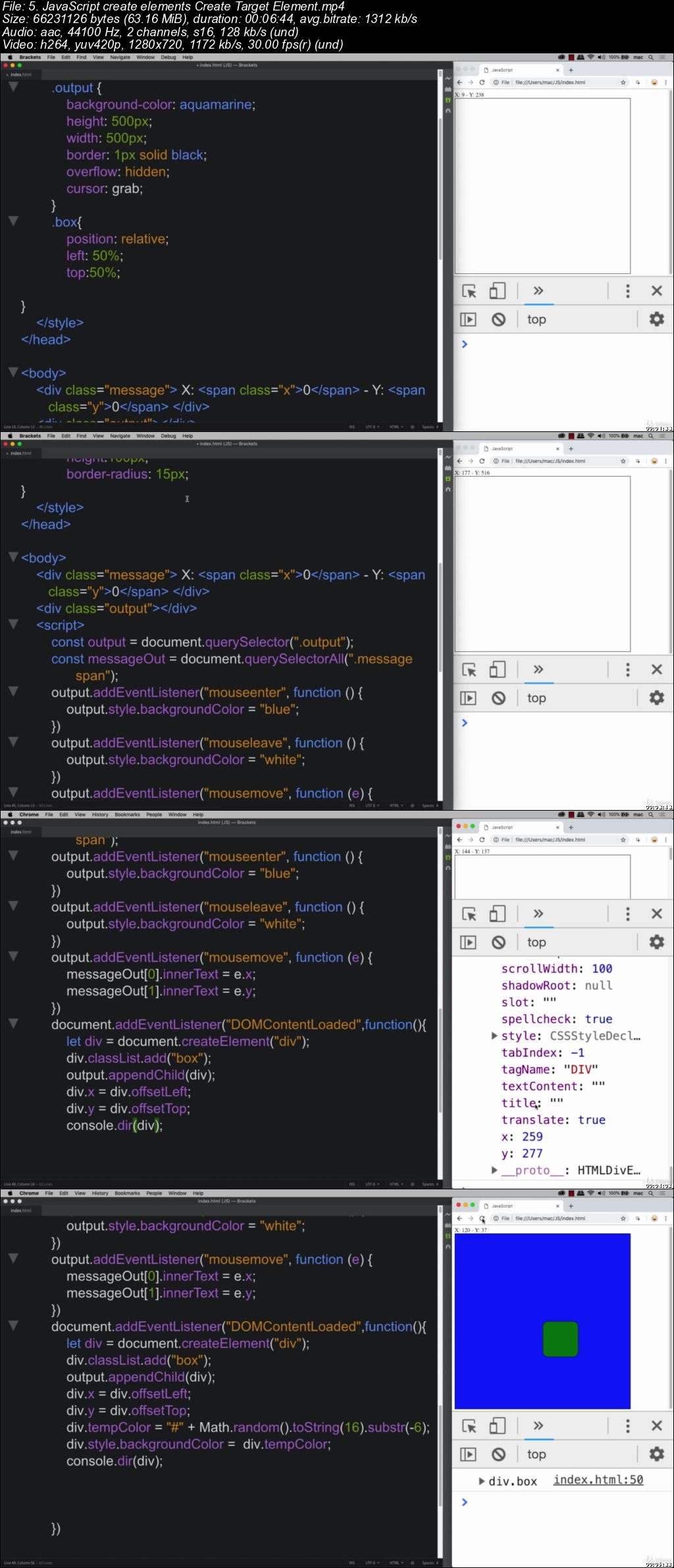Open DevTools settings gear in X: 9 frame
This screenshot has width=674, height=1568.
[656, 319]
